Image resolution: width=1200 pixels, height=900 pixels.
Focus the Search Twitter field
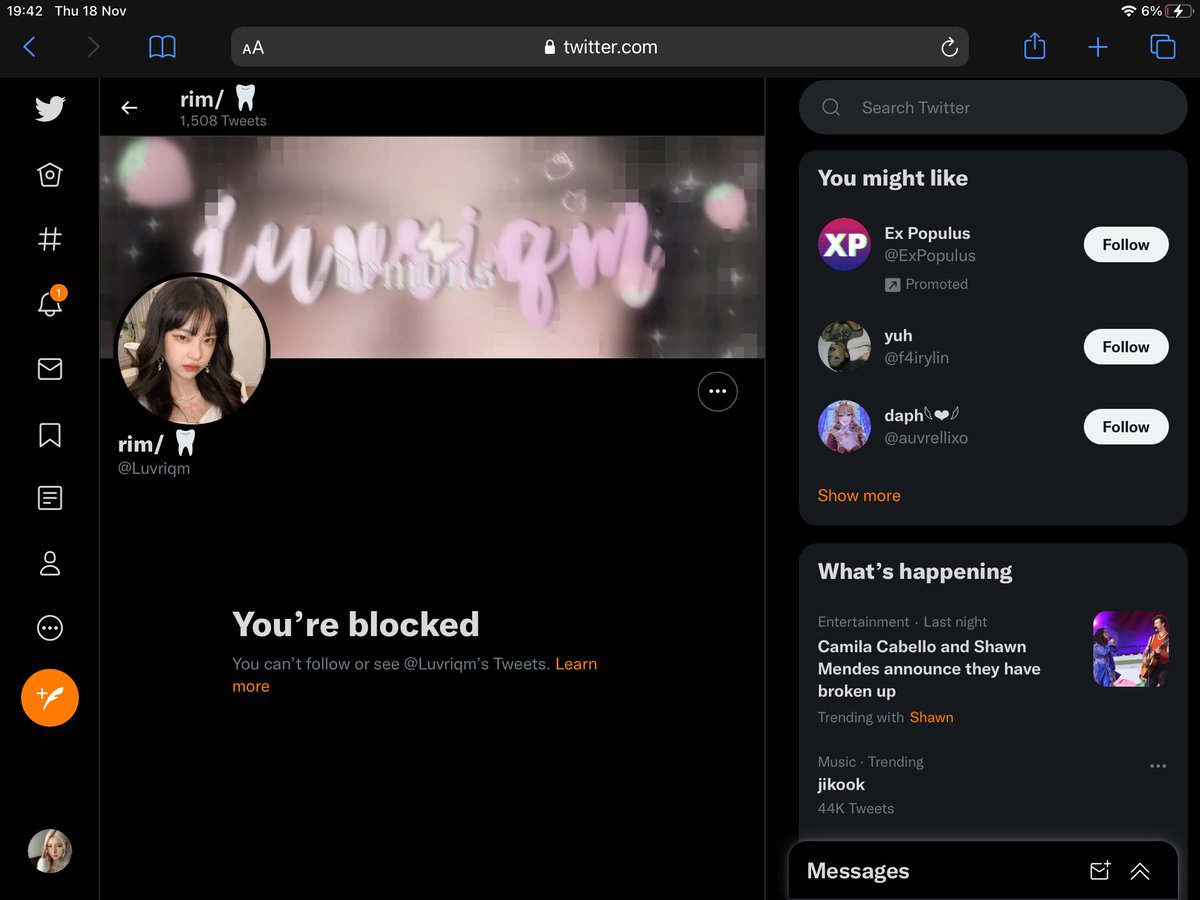[993, 107]
